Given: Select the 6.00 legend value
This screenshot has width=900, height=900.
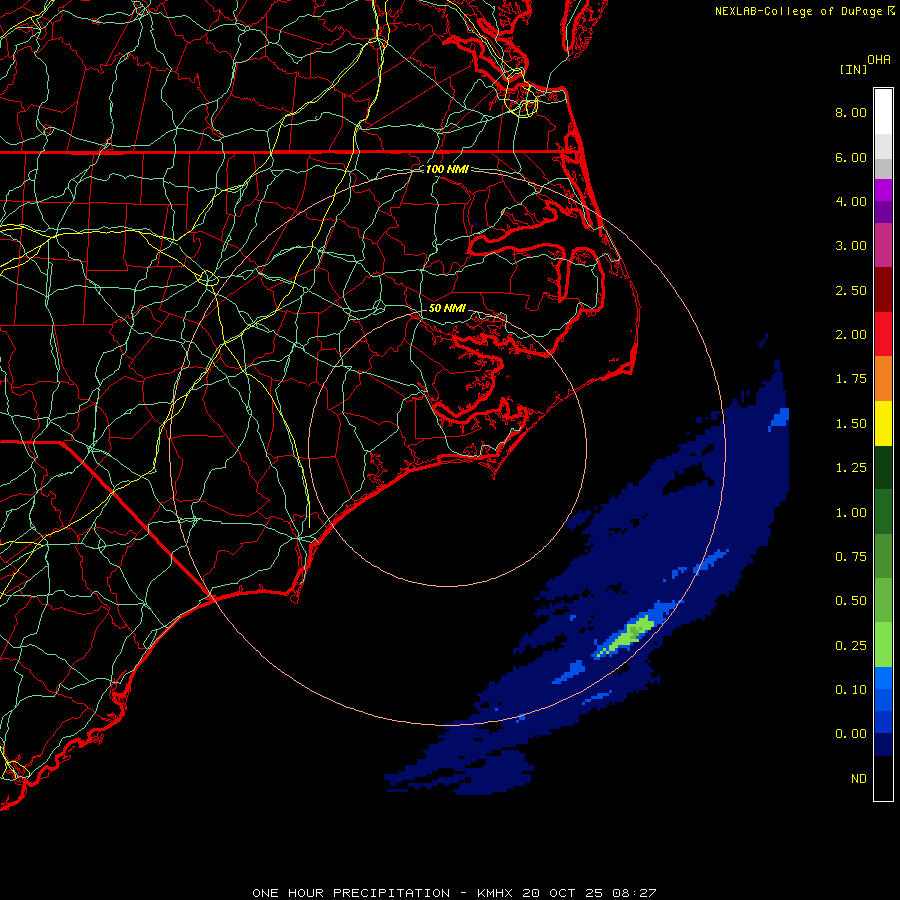Looking at the screenshot, I should click(851, 157).
